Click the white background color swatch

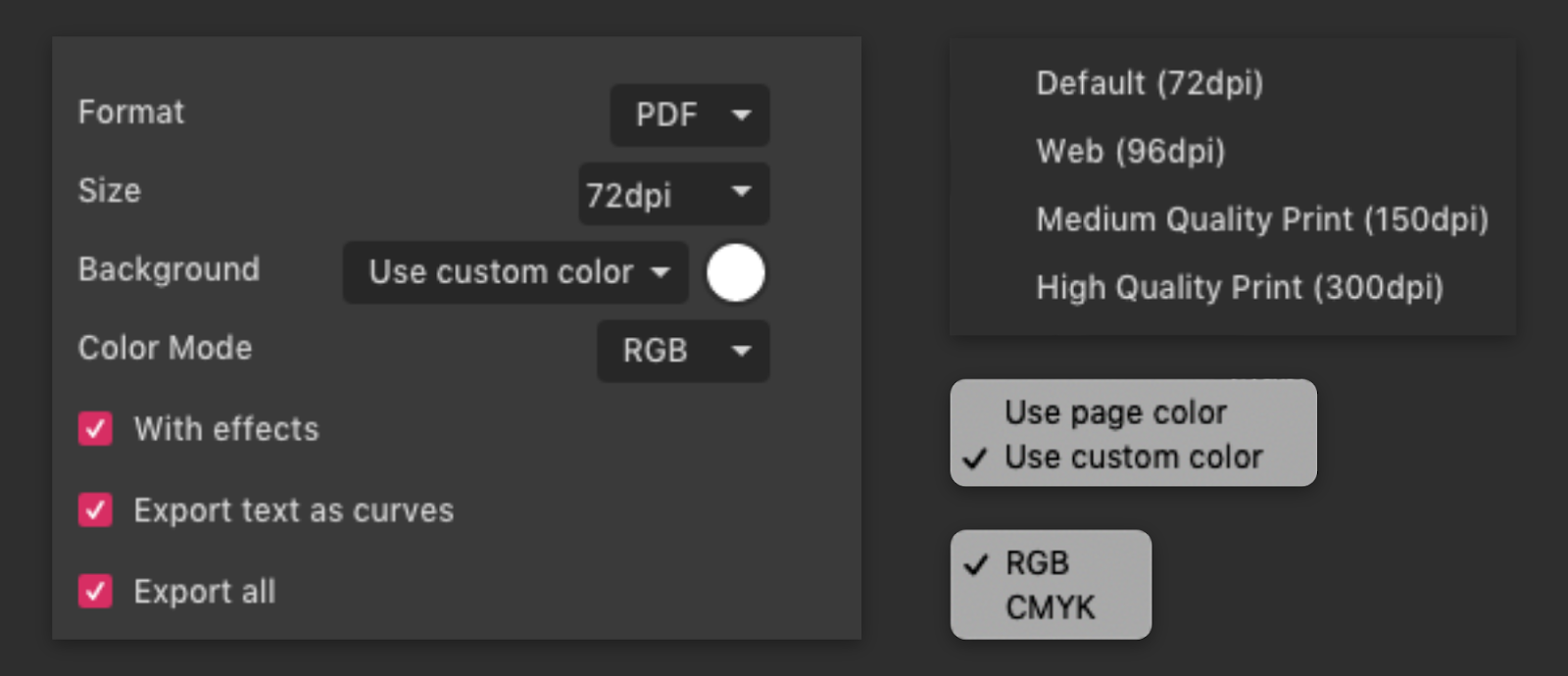coord(735,272)
